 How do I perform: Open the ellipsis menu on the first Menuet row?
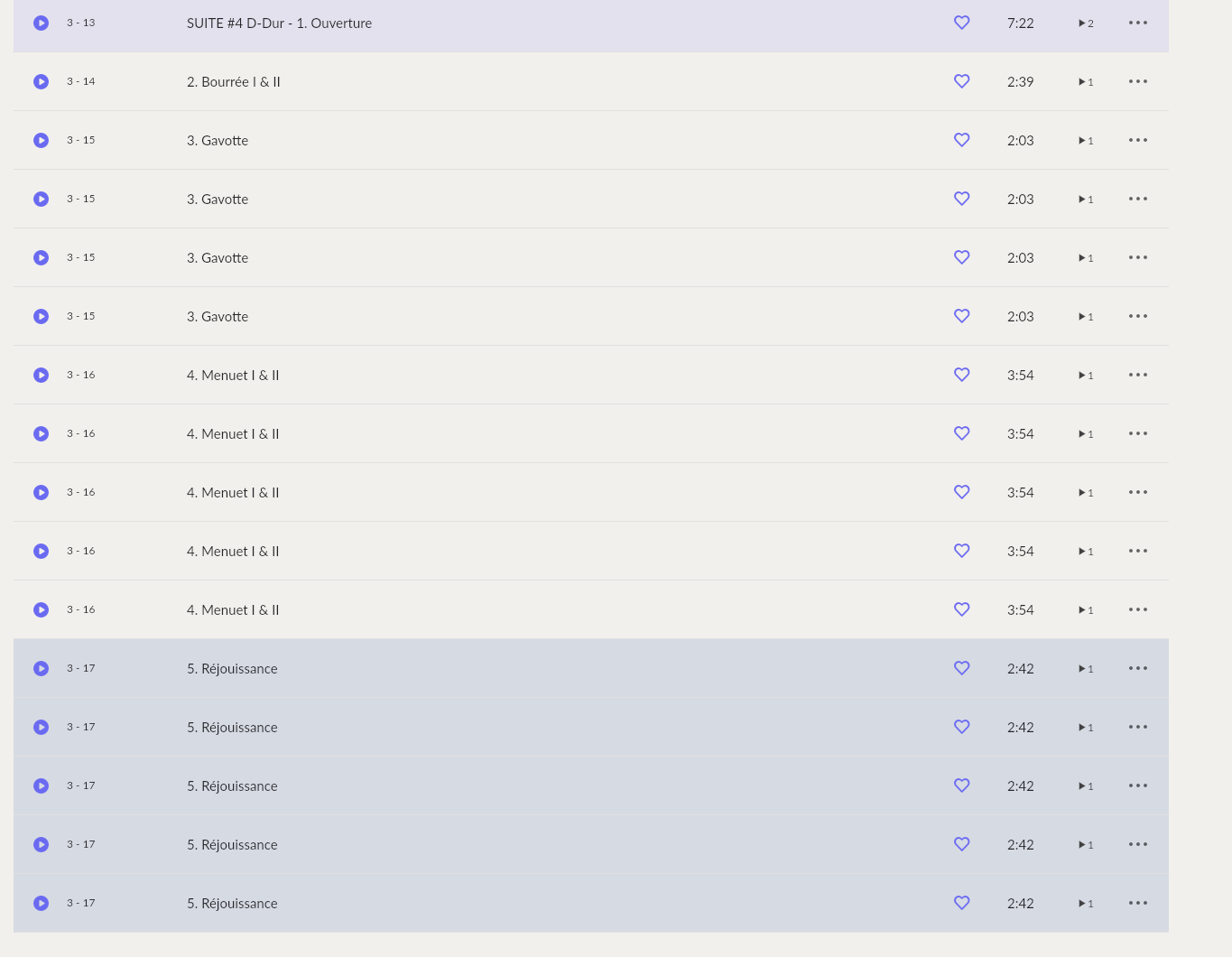coord(1138,375)
